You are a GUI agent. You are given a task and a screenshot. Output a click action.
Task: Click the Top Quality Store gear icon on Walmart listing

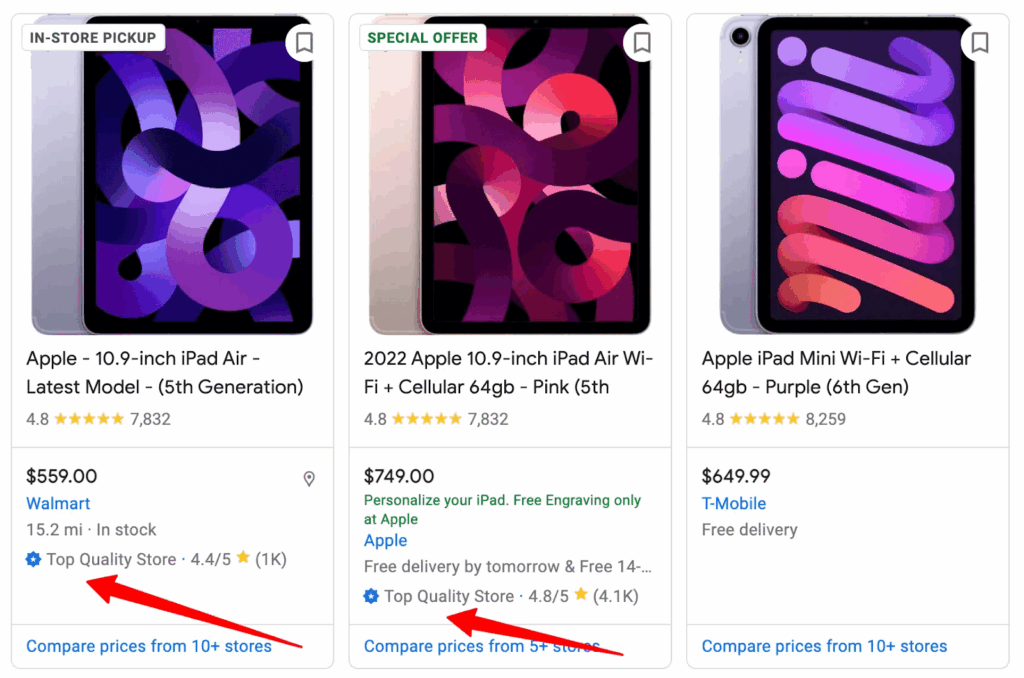32,559
